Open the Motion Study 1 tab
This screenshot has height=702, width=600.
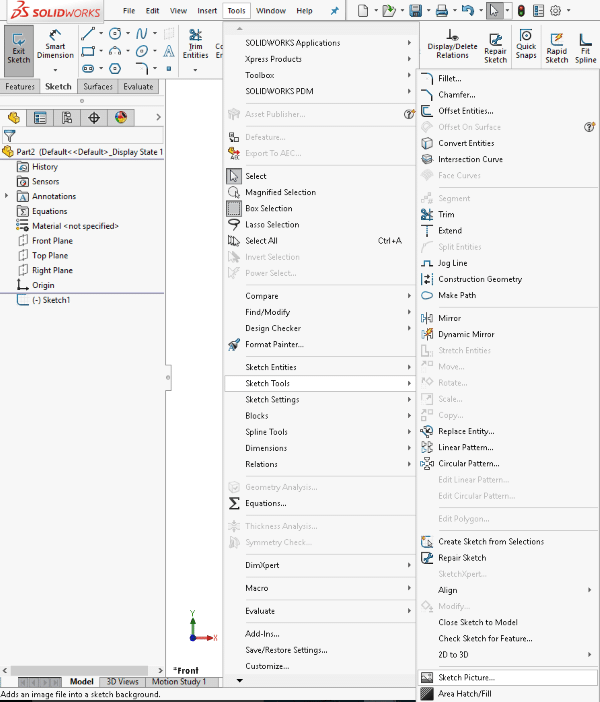[179, 682]
